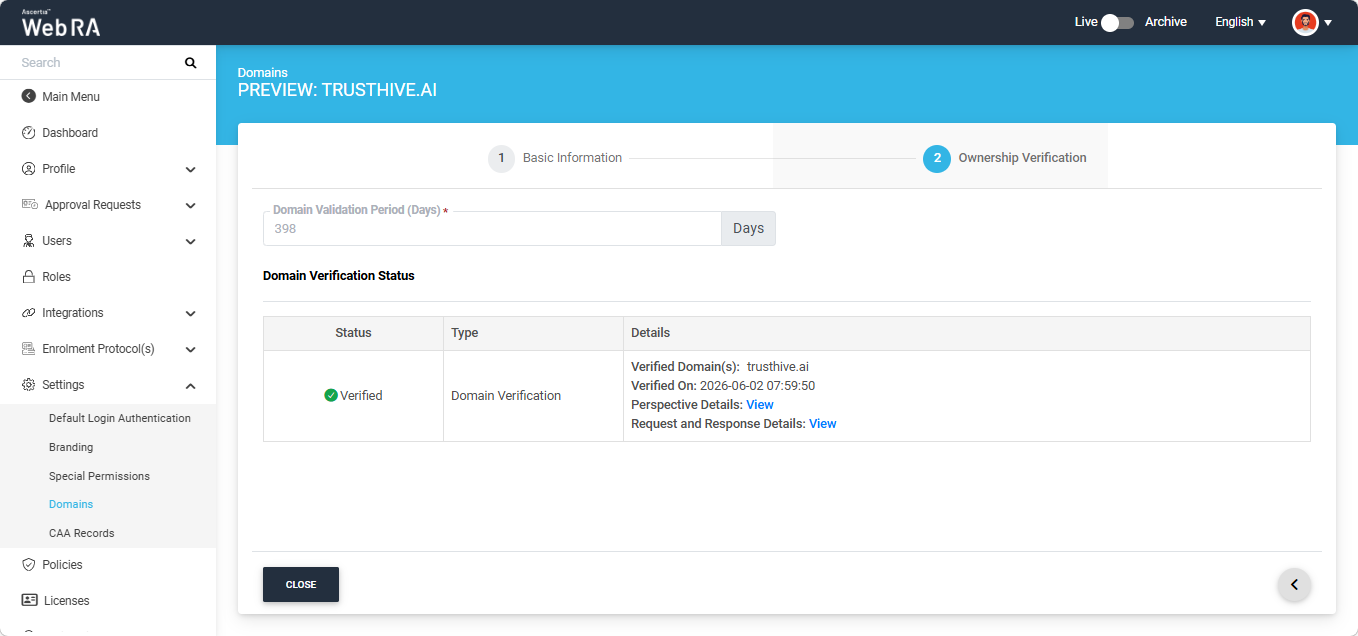Viewport: 1358px width, 636px height.
Task: Open Special Permissions settings
Action: [x=99, y=476]
